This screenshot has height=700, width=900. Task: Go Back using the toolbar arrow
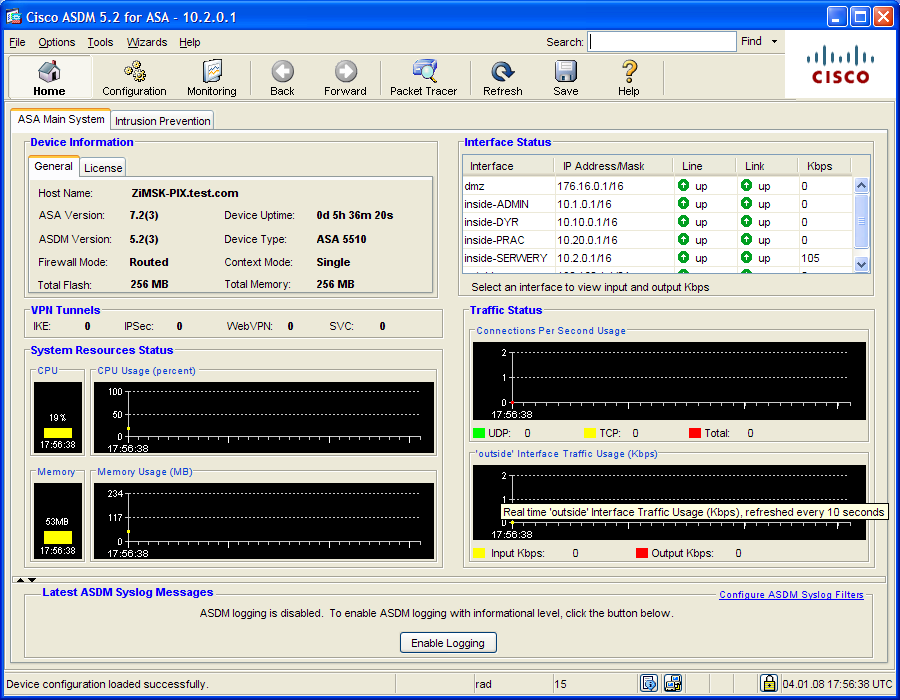coord(282,78)
